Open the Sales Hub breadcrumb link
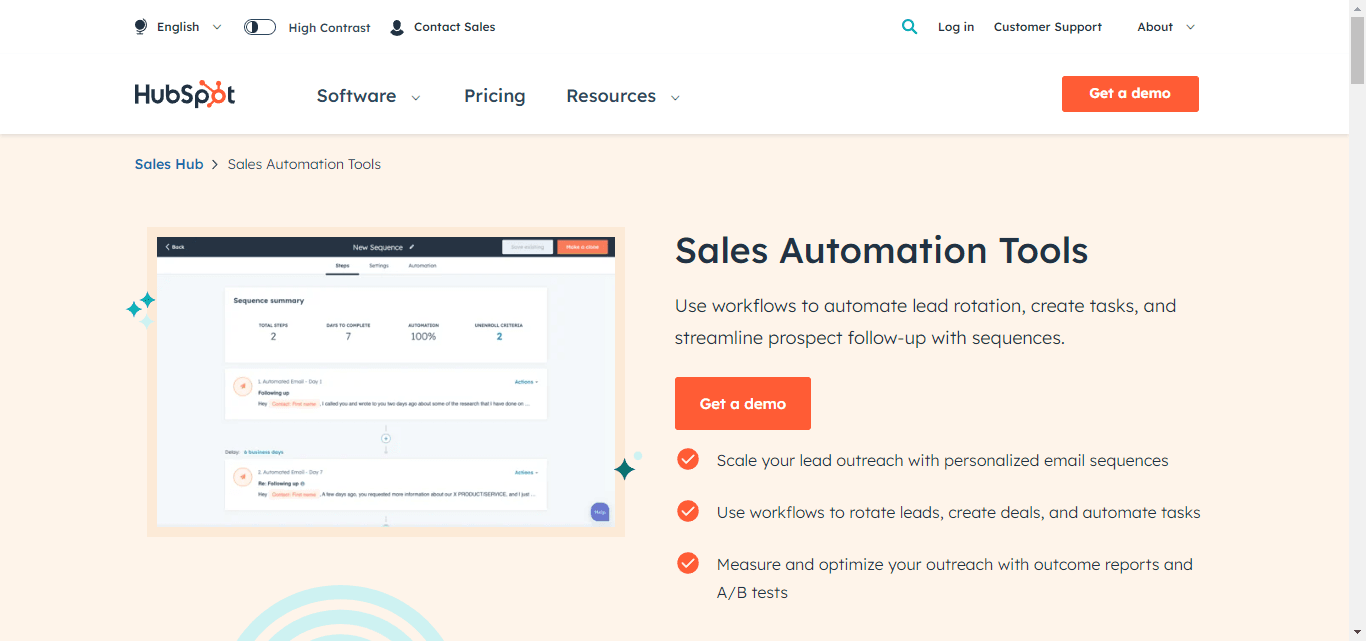 [x=168, y=163]
